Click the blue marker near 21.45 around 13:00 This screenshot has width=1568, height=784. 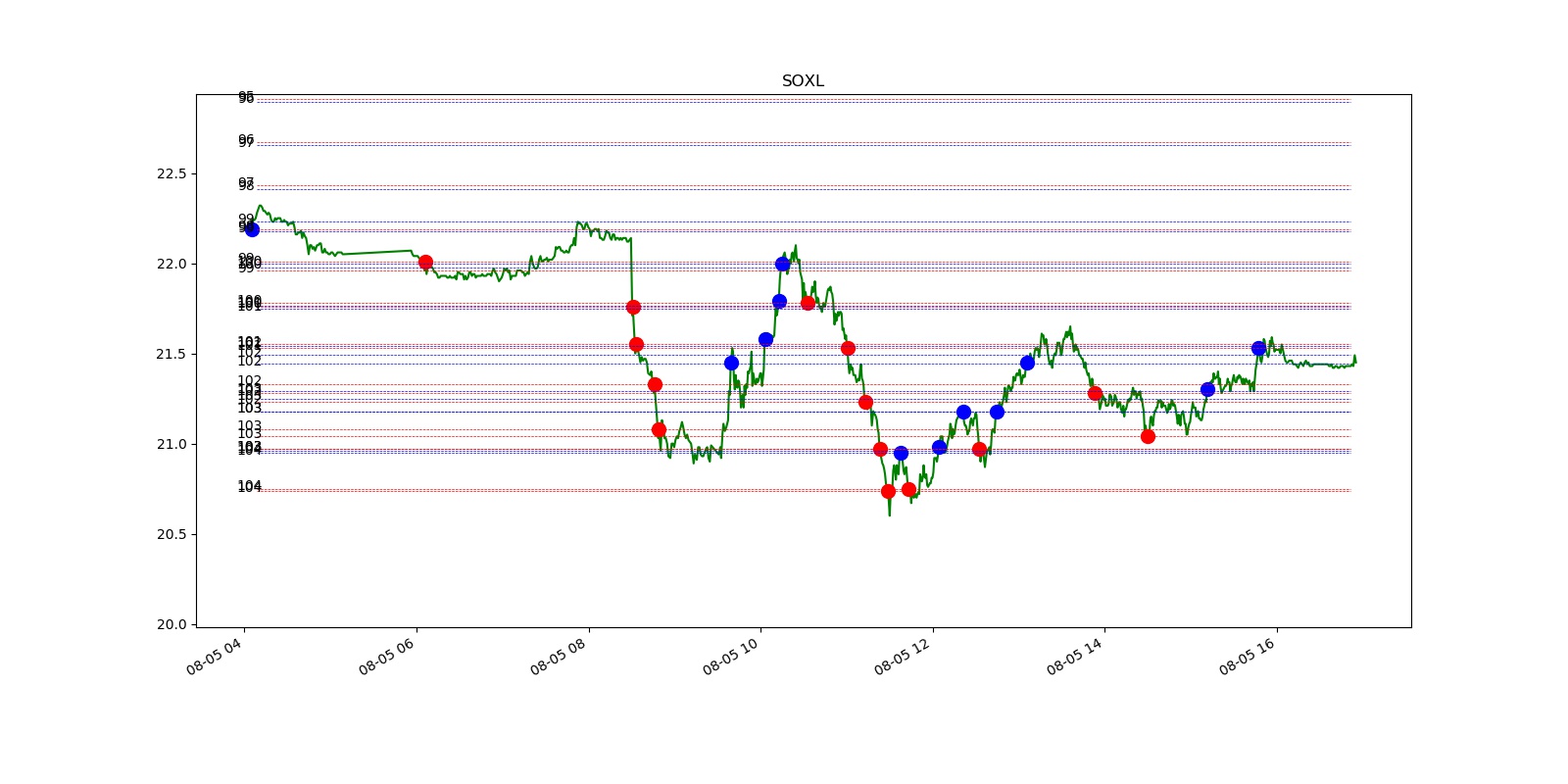pos(1027,363)
